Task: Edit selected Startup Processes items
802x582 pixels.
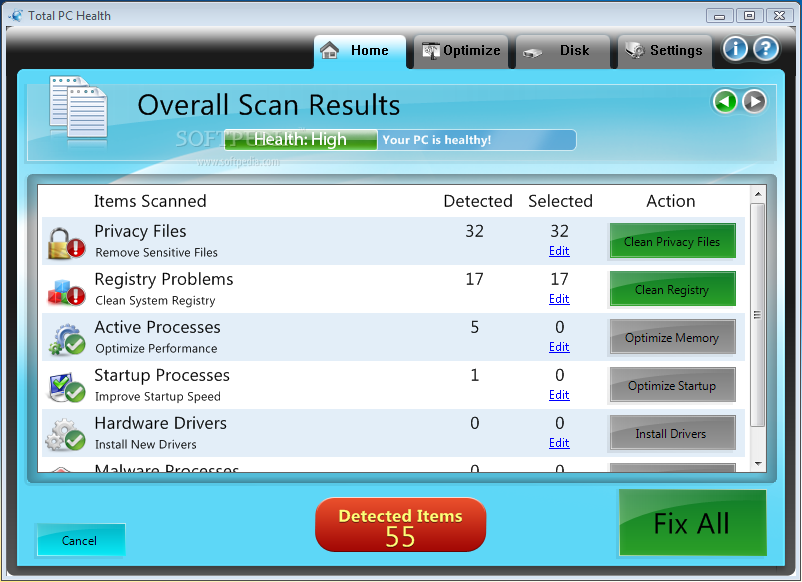Action: point(559,395)
